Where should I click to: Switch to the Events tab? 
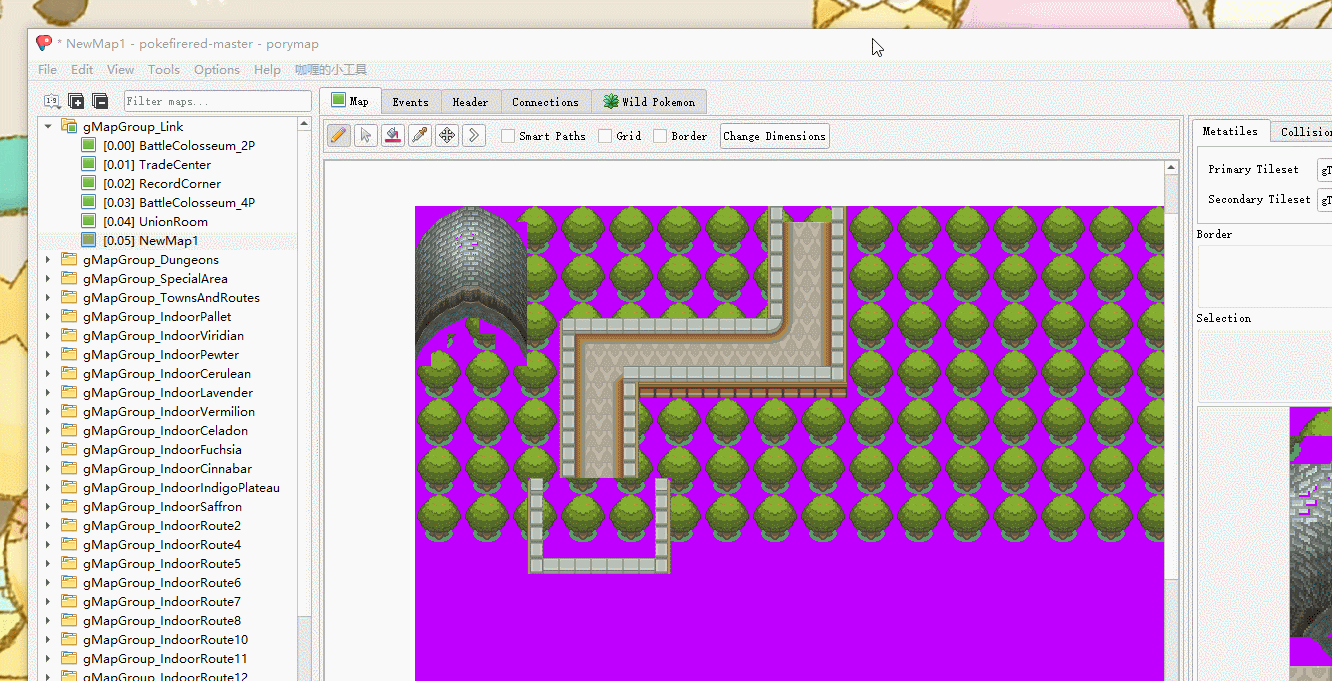(x=410, y=102)
